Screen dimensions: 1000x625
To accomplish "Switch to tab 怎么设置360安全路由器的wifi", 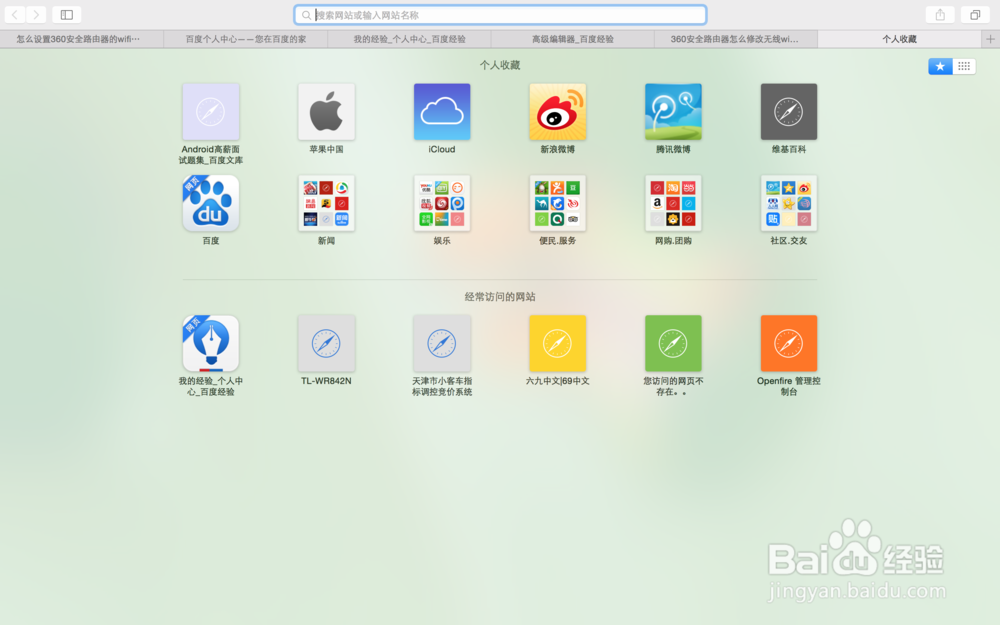I will [82, 39].
